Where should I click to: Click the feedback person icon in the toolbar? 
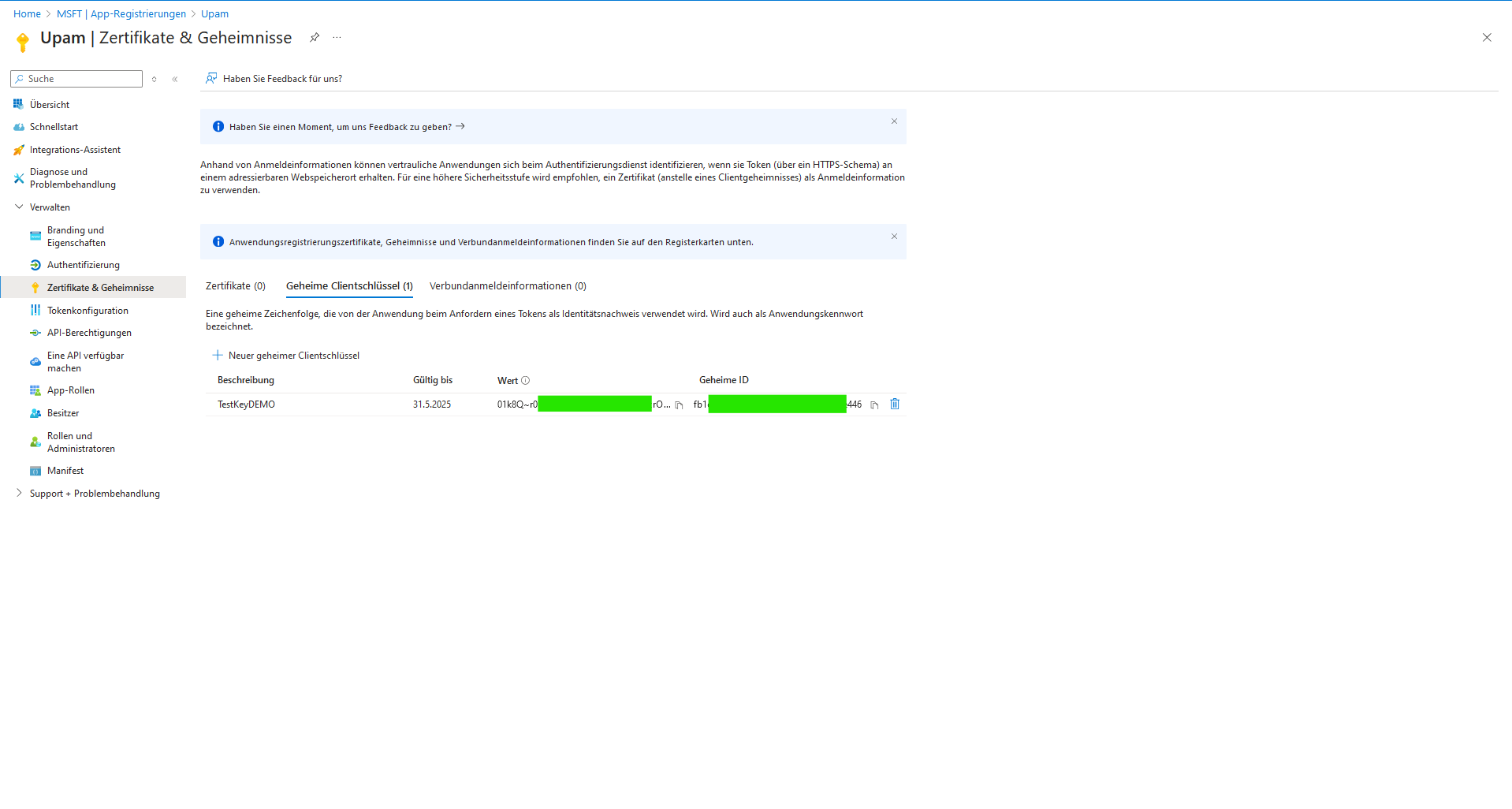pos(211,78)
